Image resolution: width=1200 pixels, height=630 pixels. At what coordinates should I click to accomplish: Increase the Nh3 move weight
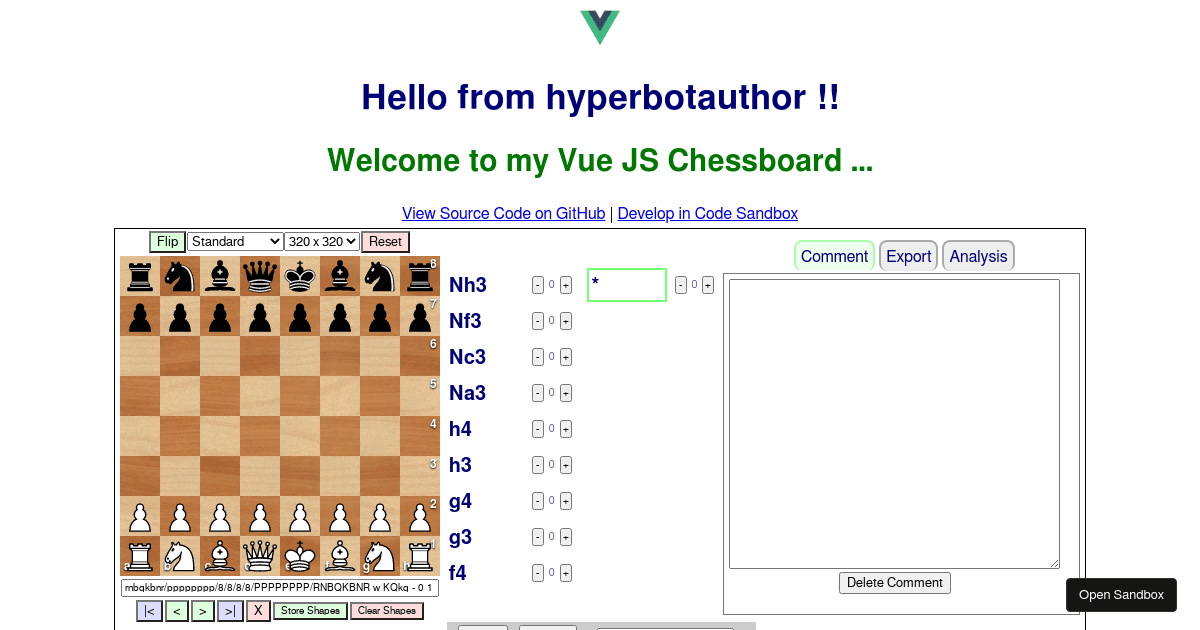click(566, 285)
